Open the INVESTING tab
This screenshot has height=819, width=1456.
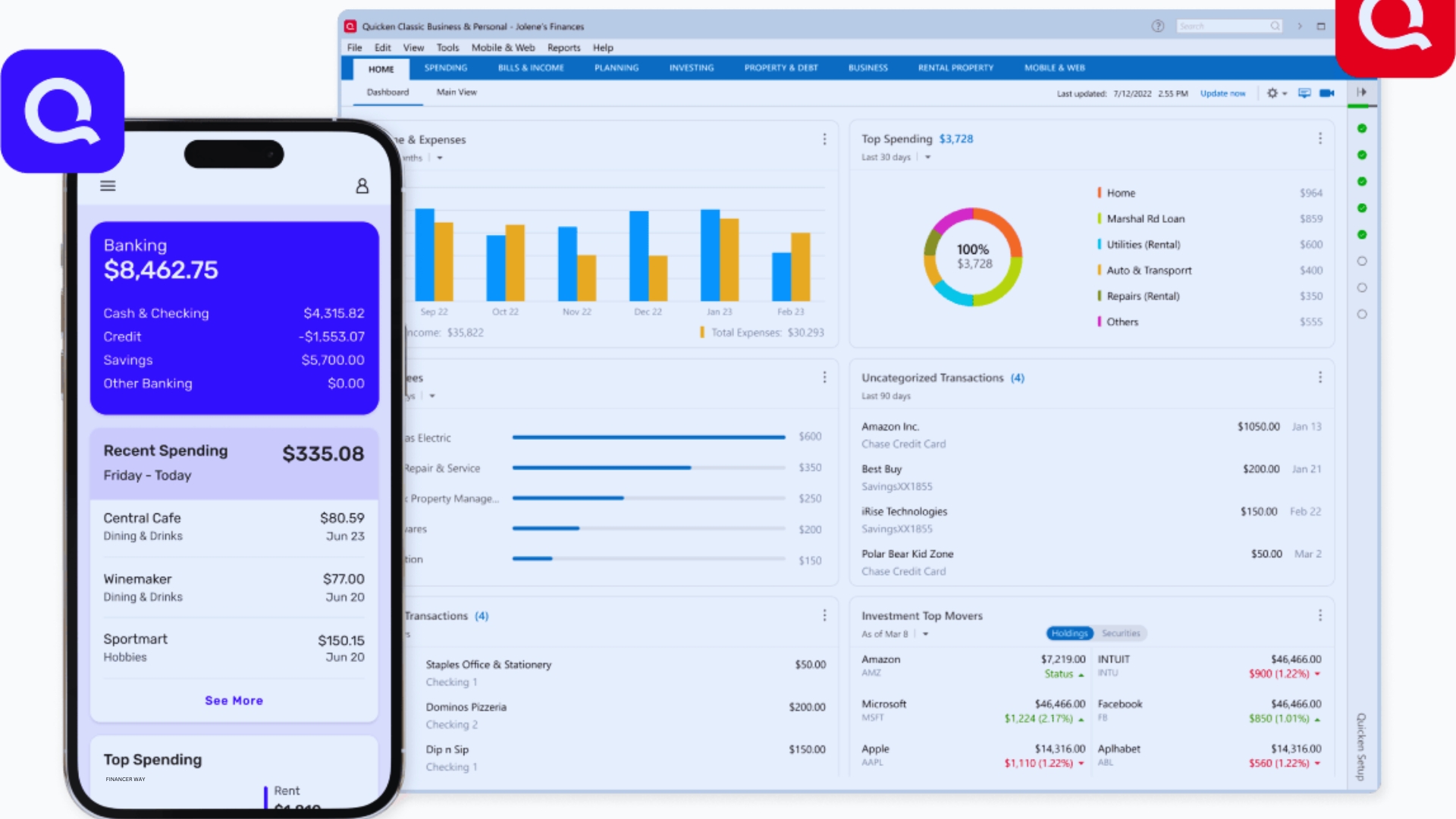point(692,68)
